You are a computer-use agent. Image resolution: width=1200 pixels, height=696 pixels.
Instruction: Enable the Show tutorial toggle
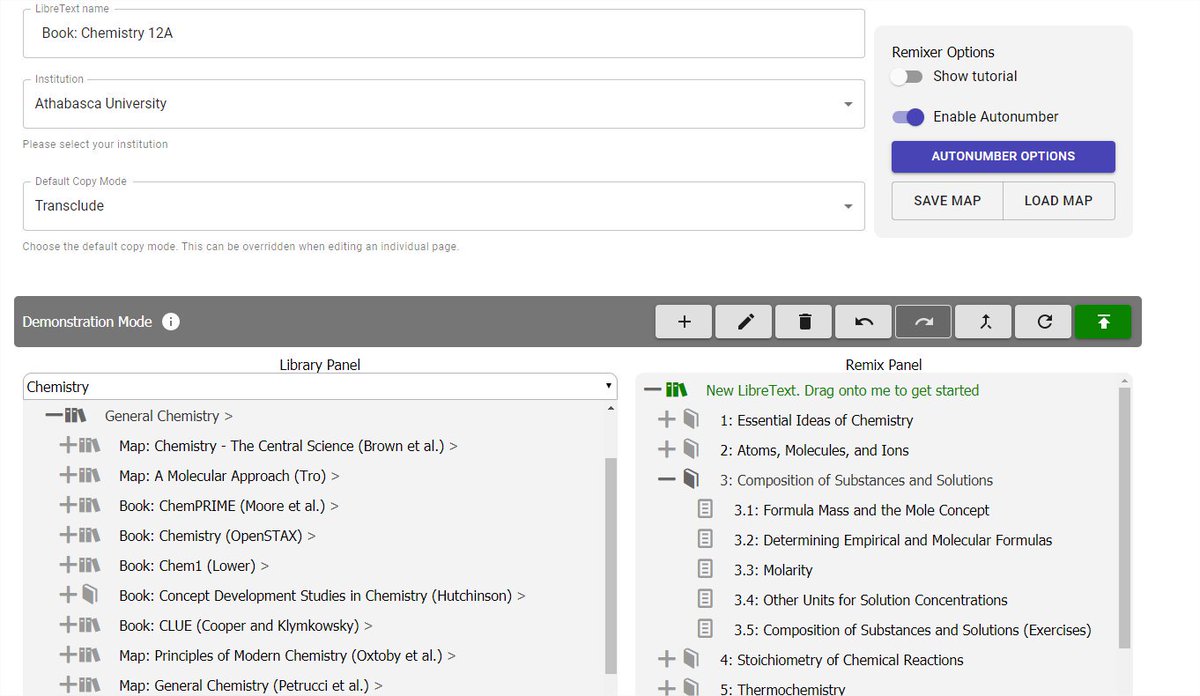[907, 76]
